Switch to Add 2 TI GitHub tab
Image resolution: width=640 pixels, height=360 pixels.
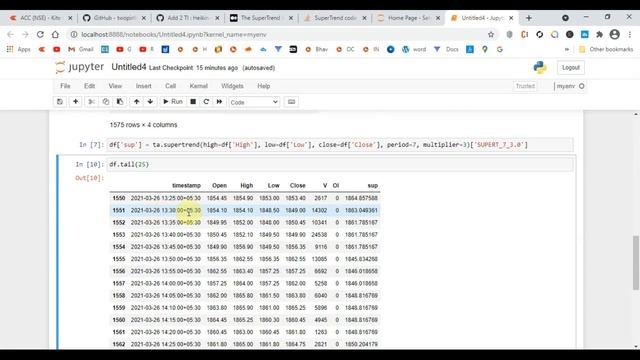tap(187, 18)
